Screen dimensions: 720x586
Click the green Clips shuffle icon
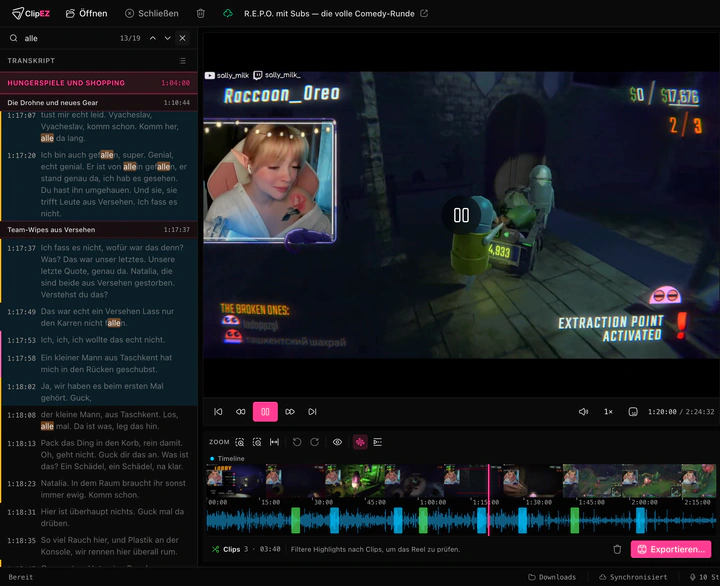pos(215,549)
